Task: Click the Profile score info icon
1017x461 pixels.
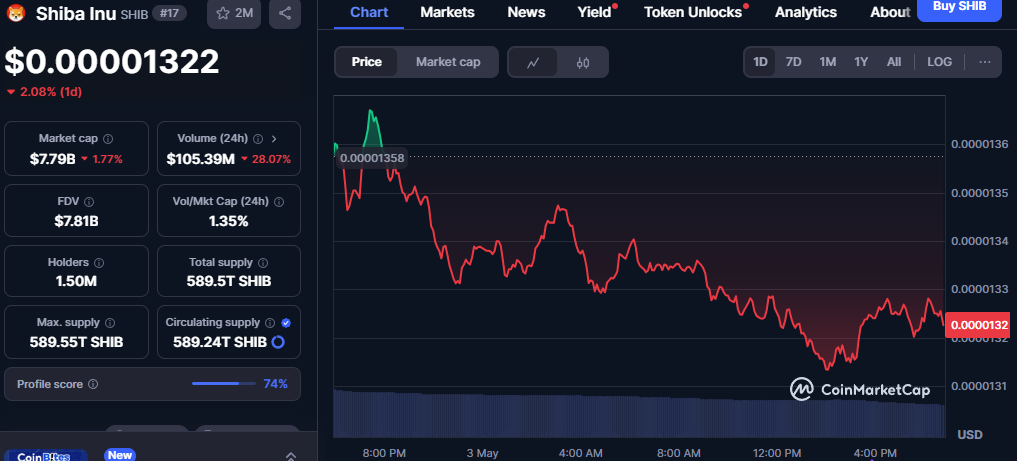Action: [x=93, y=384]
